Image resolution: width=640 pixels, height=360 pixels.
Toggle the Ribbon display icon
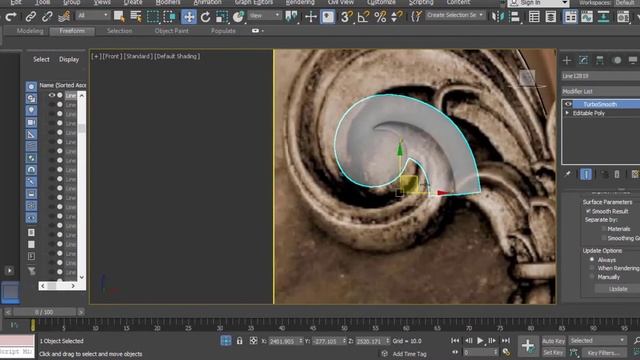click(x=570, y=17)
